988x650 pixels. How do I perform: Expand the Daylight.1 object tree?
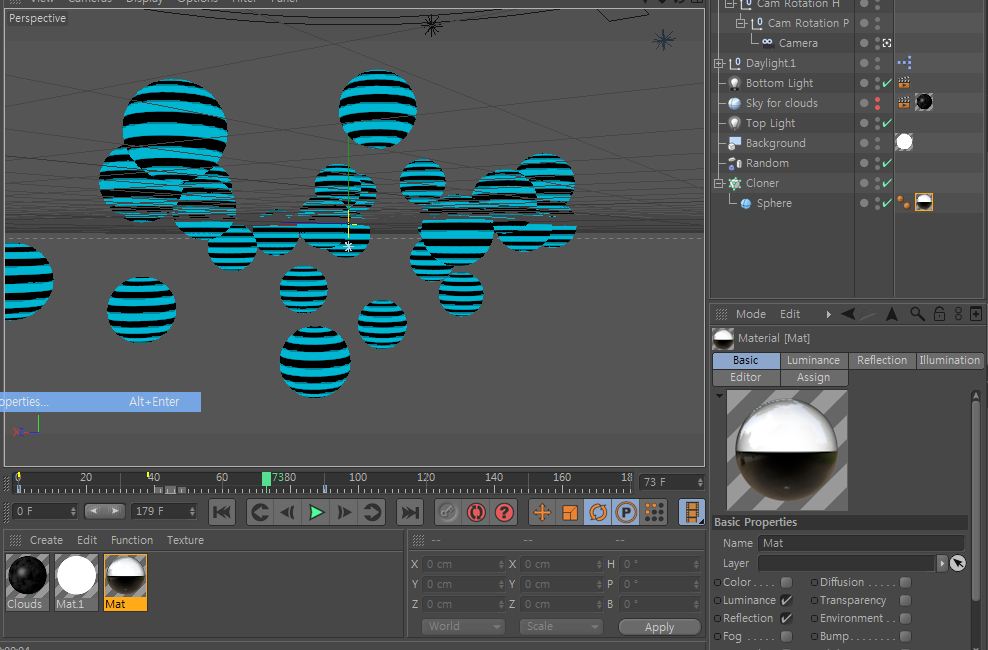(718, 63)
